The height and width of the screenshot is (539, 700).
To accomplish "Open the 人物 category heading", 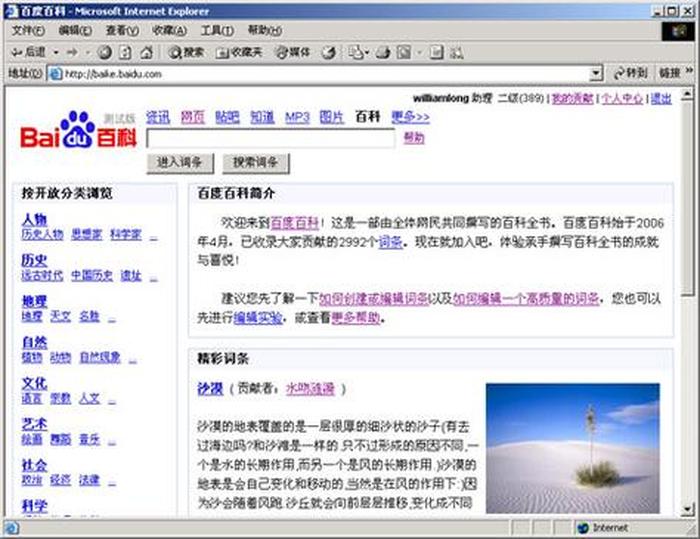I will click(x=34, y=219).
